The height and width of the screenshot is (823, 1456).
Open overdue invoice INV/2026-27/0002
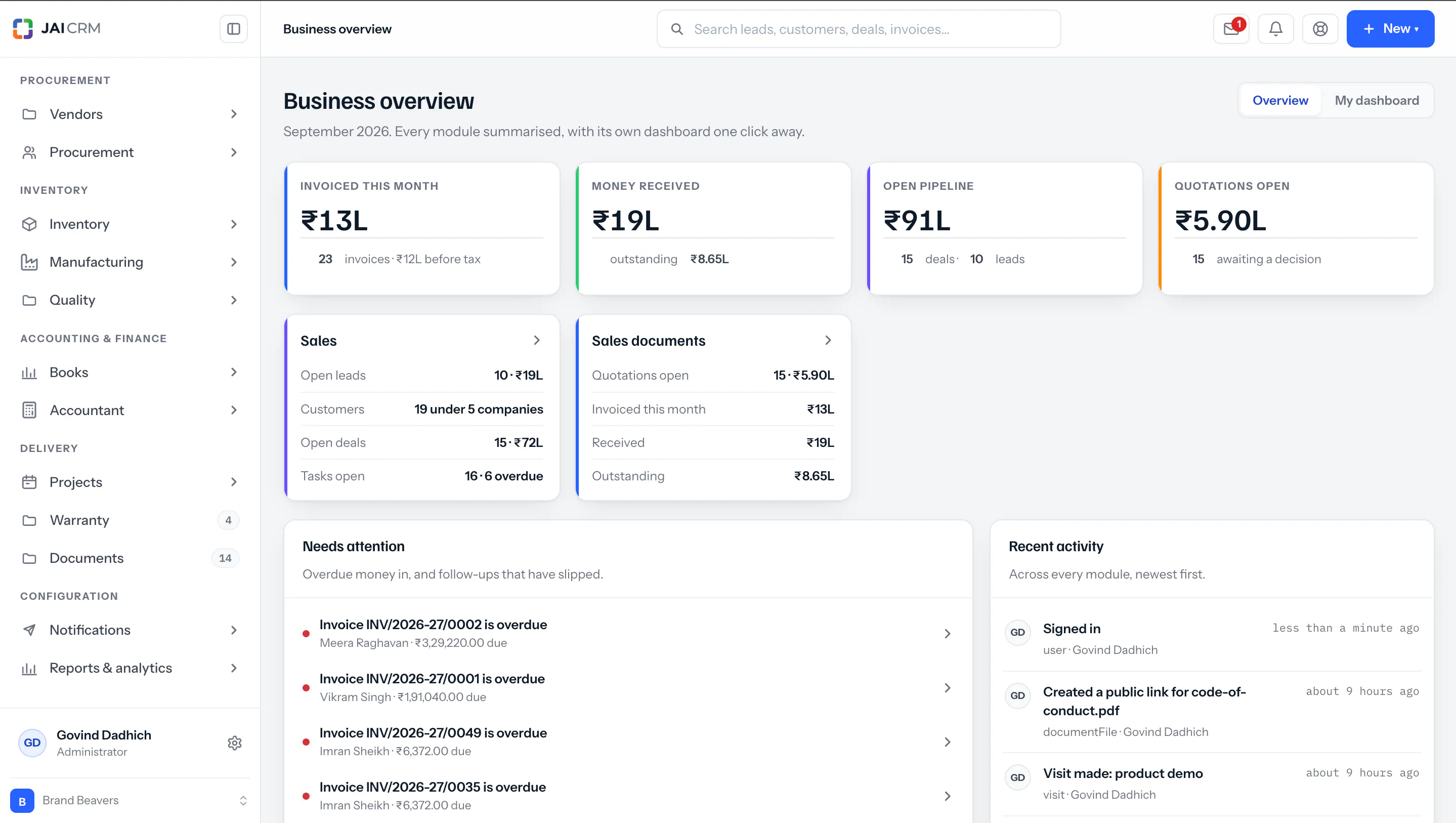(628, 633)
